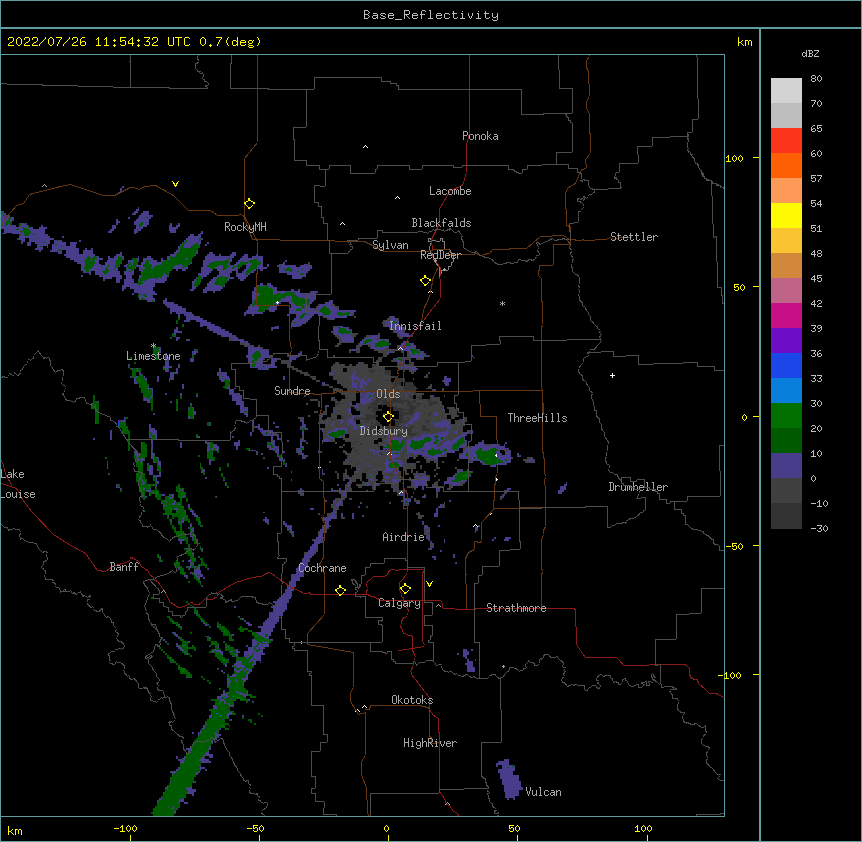This screenshot has width=862, height=842.
Task: Click the Cochrane town label
Action: tap(322, 568)
